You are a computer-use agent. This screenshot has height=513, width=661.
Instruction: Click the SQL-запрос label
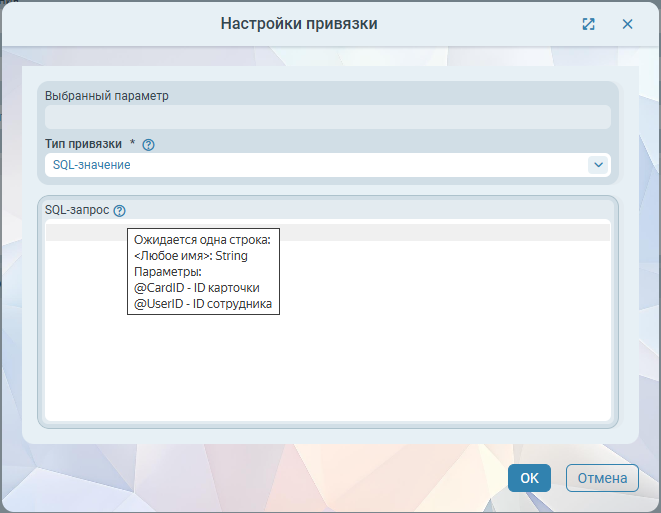pyautogui.click(x=77, y=211)
